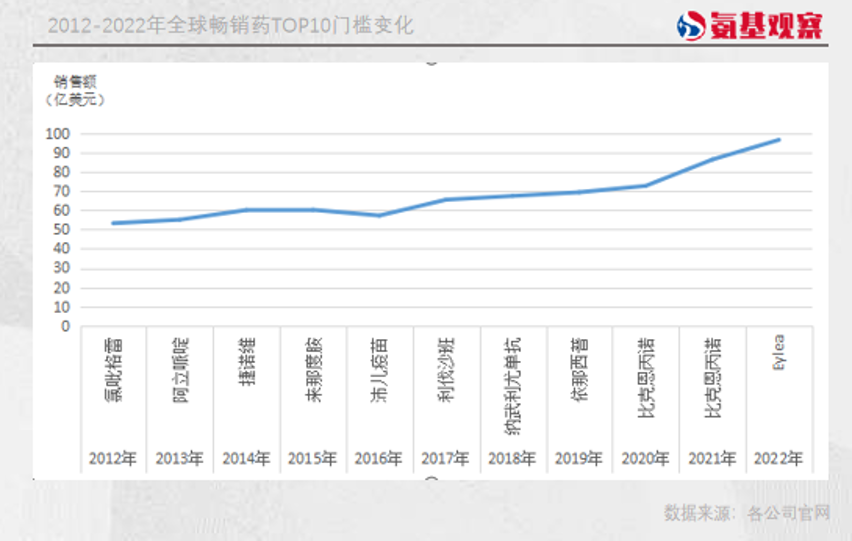
Task: Select the 2019年 year label
Action: point(579,458)
